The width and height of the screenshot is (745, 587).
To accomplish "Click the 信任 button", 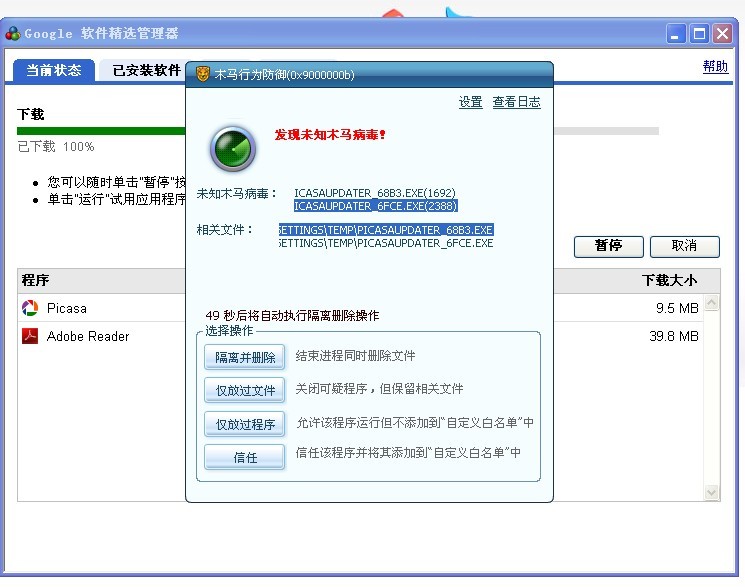I will pyautogui.click(x=245, y=457).
